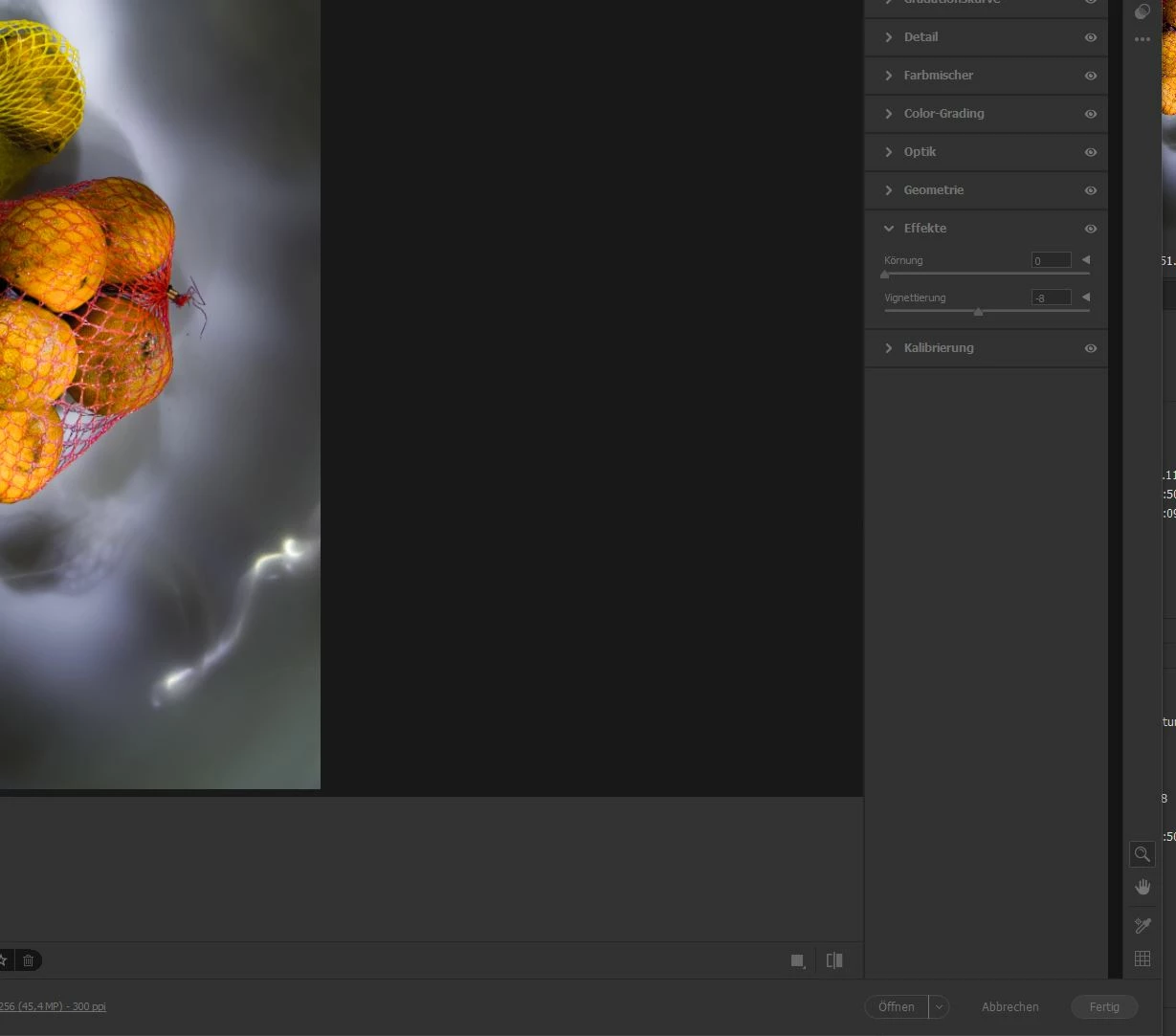
Task: Click the Vignettierung value field showing -8
Action: tap(1051, 298)
